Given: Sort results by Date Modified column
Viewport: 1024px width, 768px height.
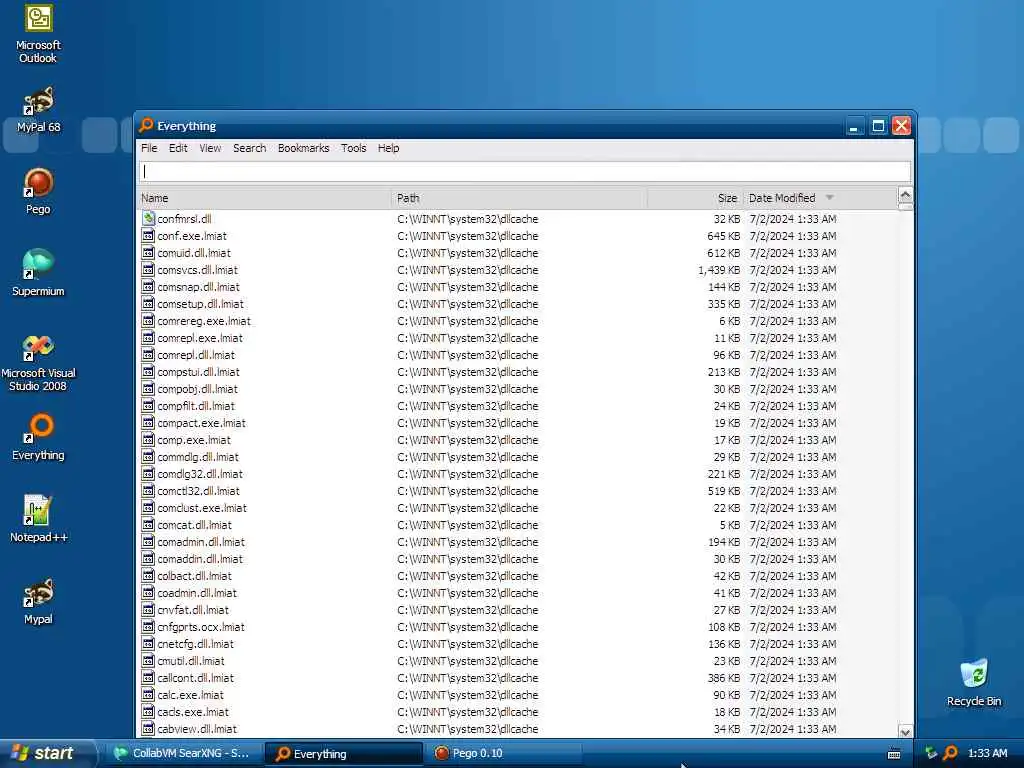Looking at the screenshot, I should 820,198.
